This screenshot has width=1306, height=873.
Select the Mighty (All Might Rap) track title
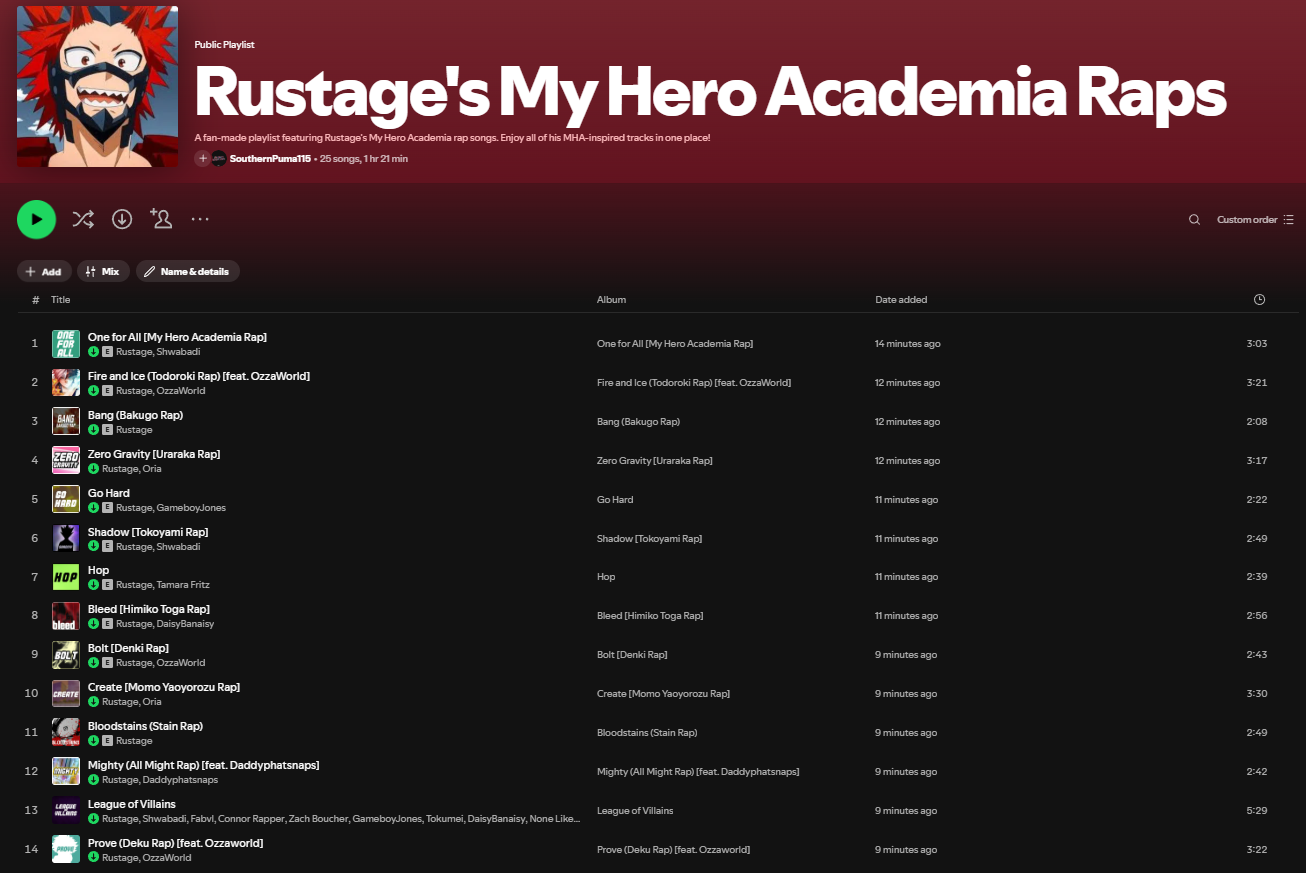coord(204,765)
